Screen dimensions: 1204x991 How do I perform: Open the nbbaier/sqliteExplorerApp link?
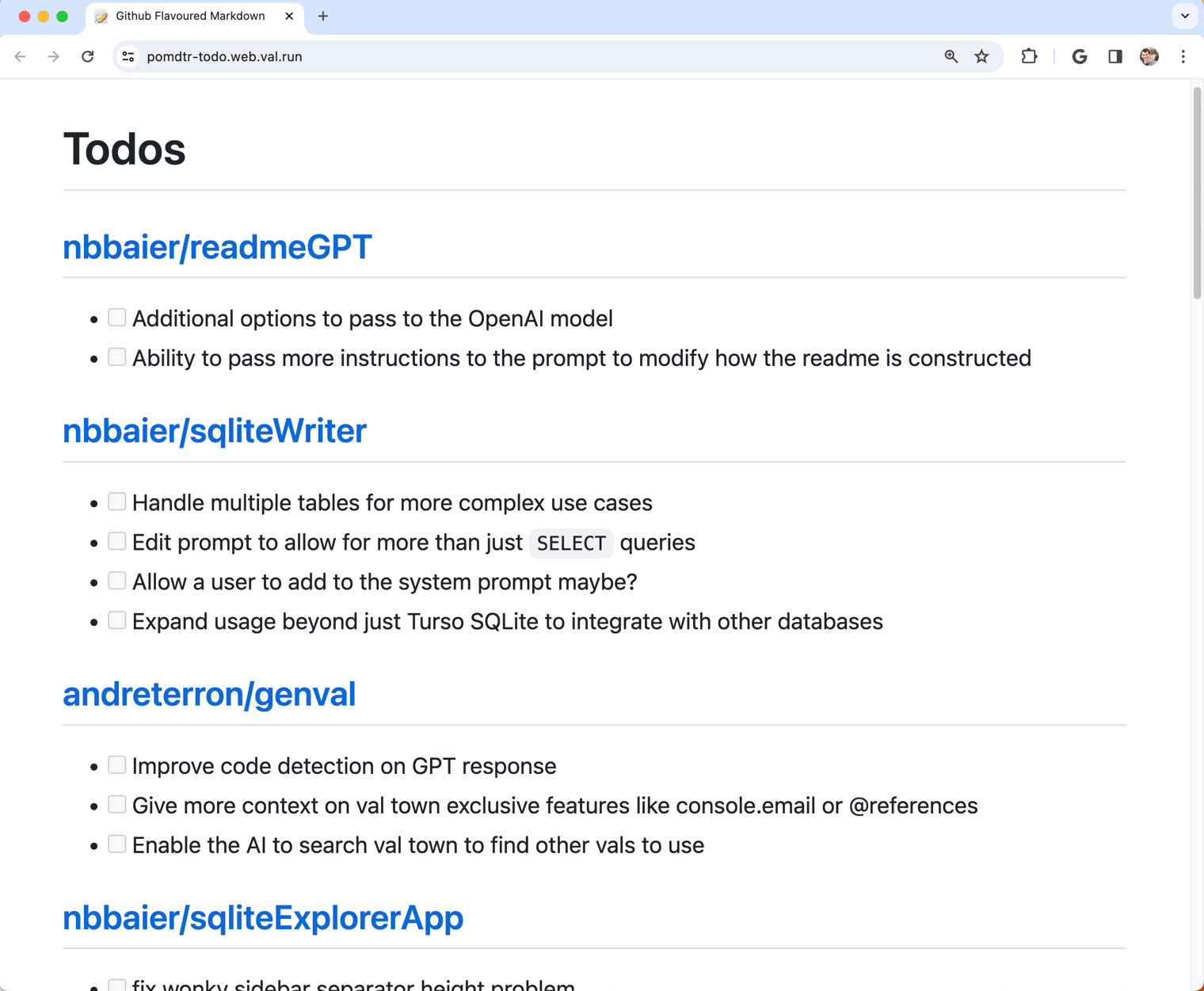(263, 917)
